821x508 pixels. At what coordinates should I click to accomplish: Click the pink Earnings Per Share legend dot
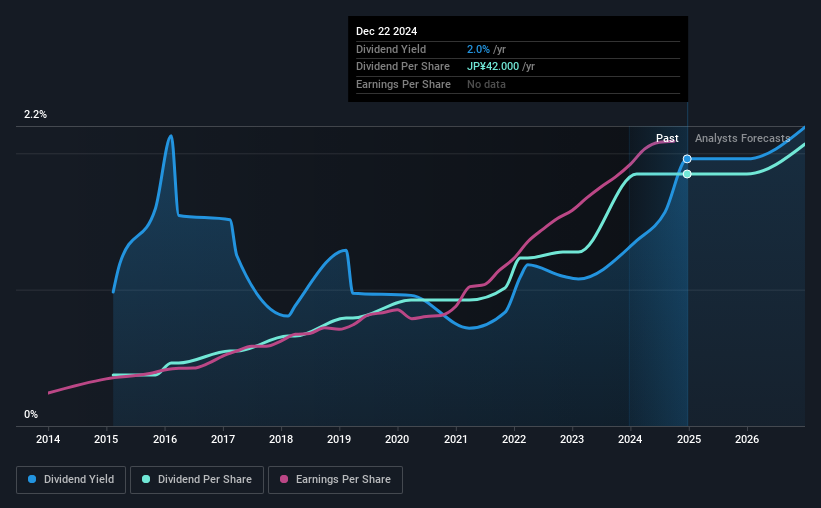(284, 479)
